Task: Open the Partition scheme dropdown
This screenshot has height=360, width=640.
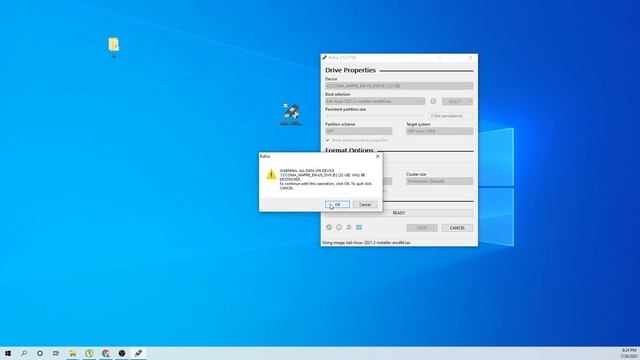Action: point(358,131)
